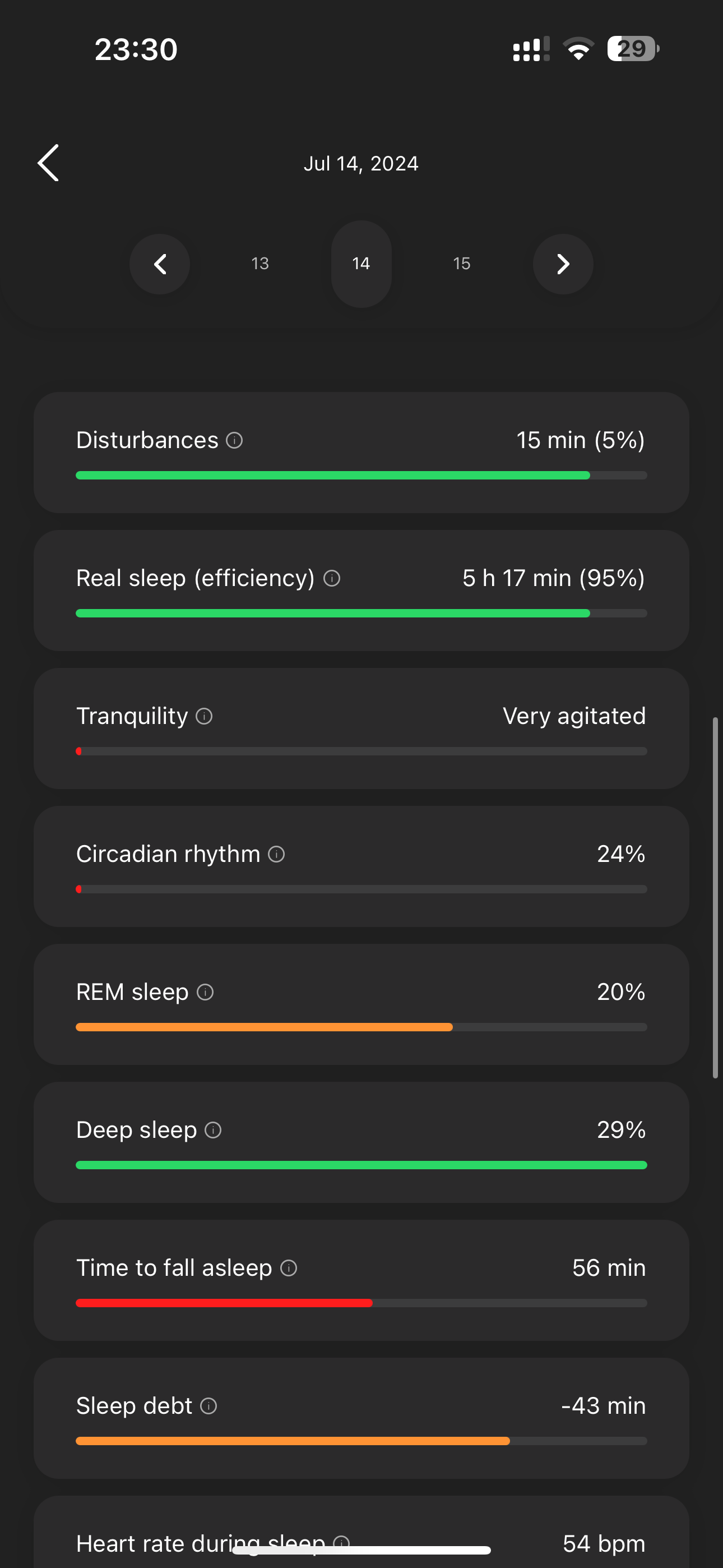Show REM sleep info tooltip icon
Viewport: 723px width, 1568px height.
205,992
